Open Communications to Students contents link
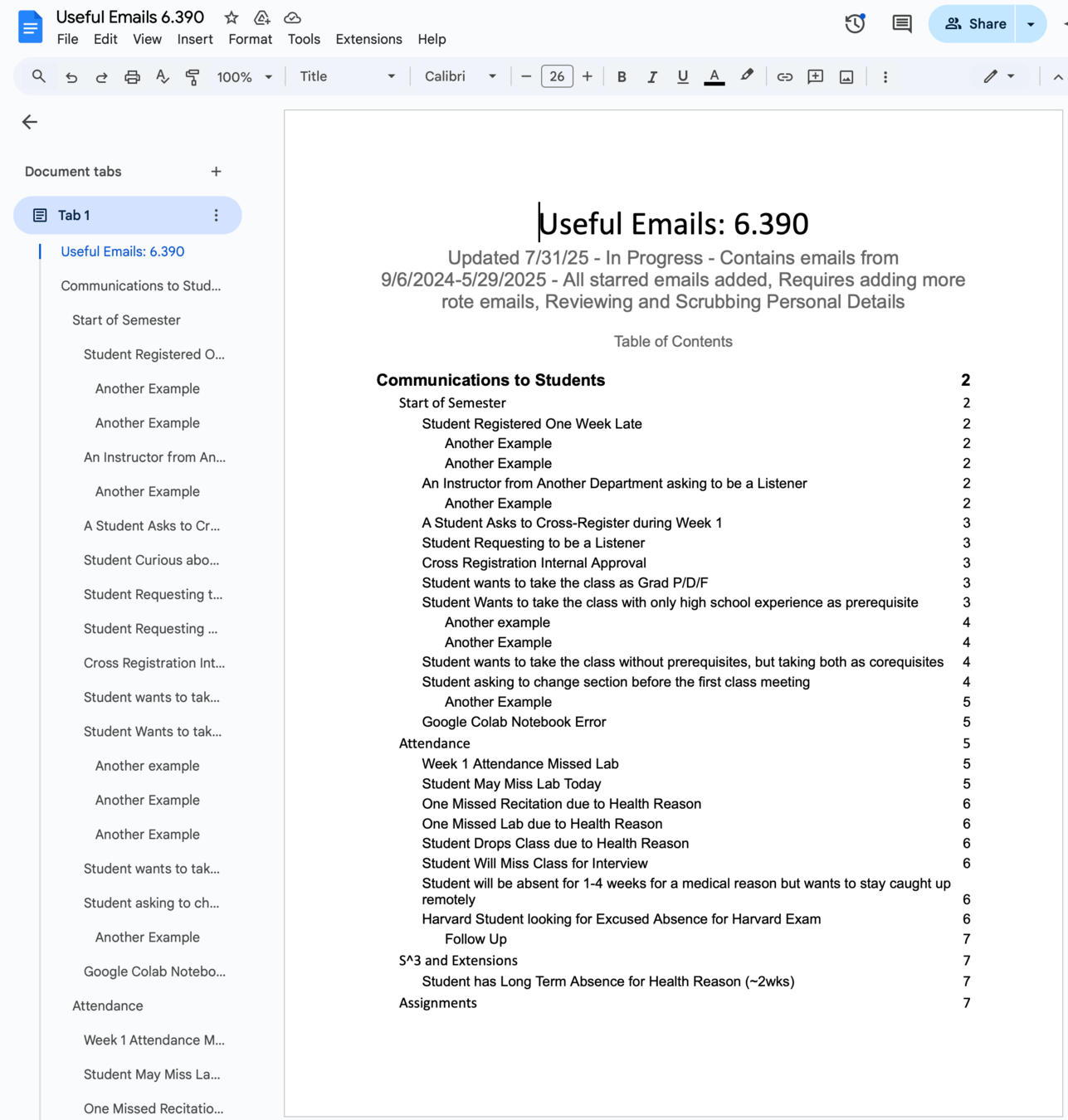The image size is (1068, 1120). click(490, 380)
